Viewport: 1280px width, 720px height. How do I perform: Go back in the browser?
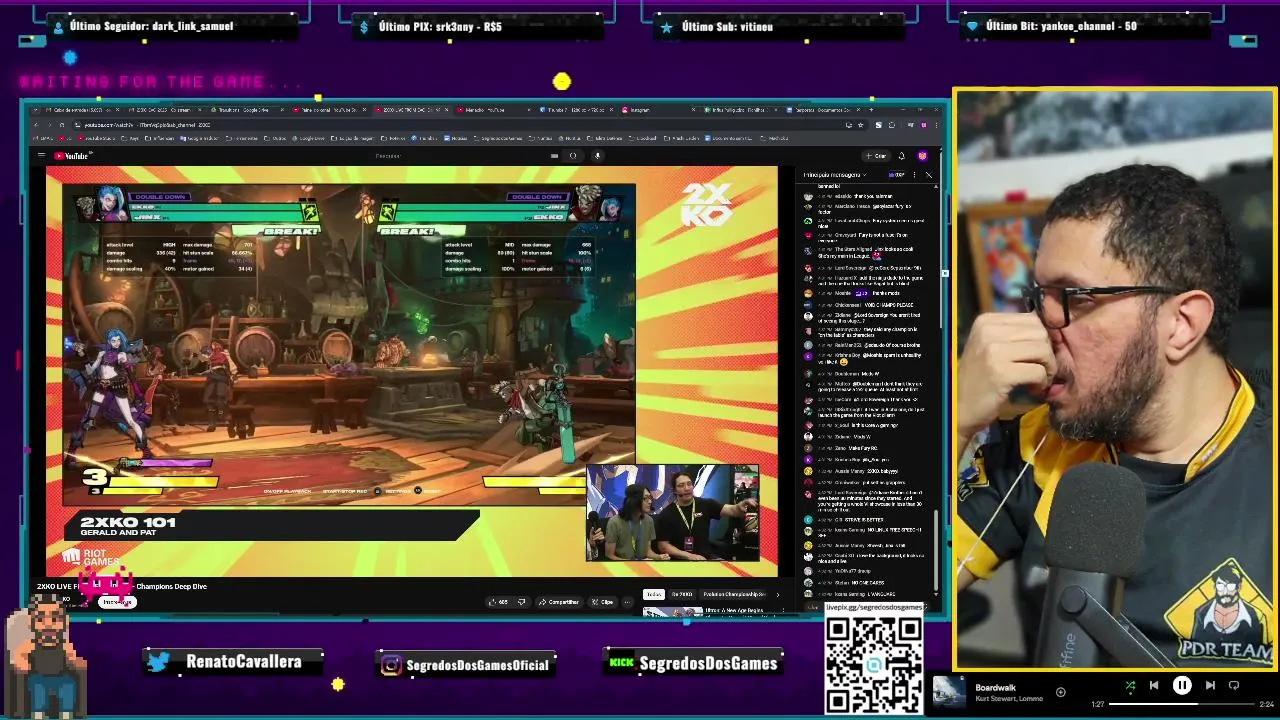(36, 125)
